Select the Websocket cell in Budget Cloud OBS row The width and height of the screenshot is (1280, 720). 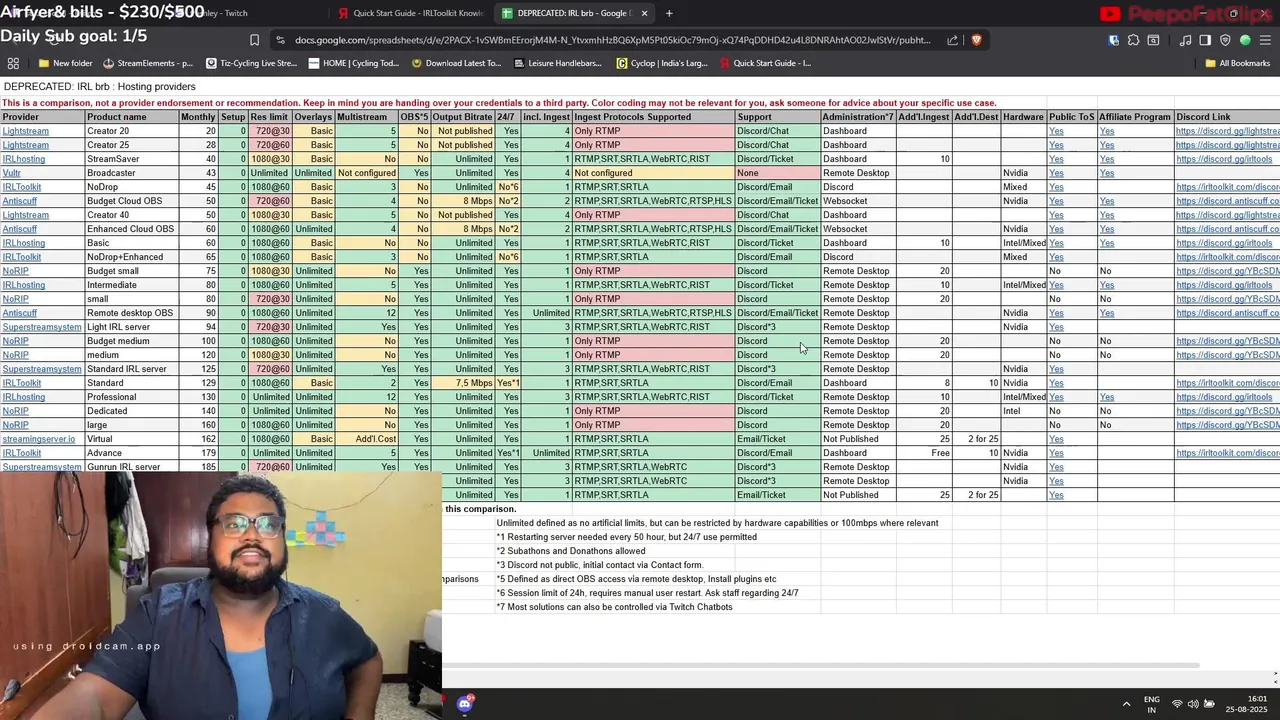coord(858,201)
